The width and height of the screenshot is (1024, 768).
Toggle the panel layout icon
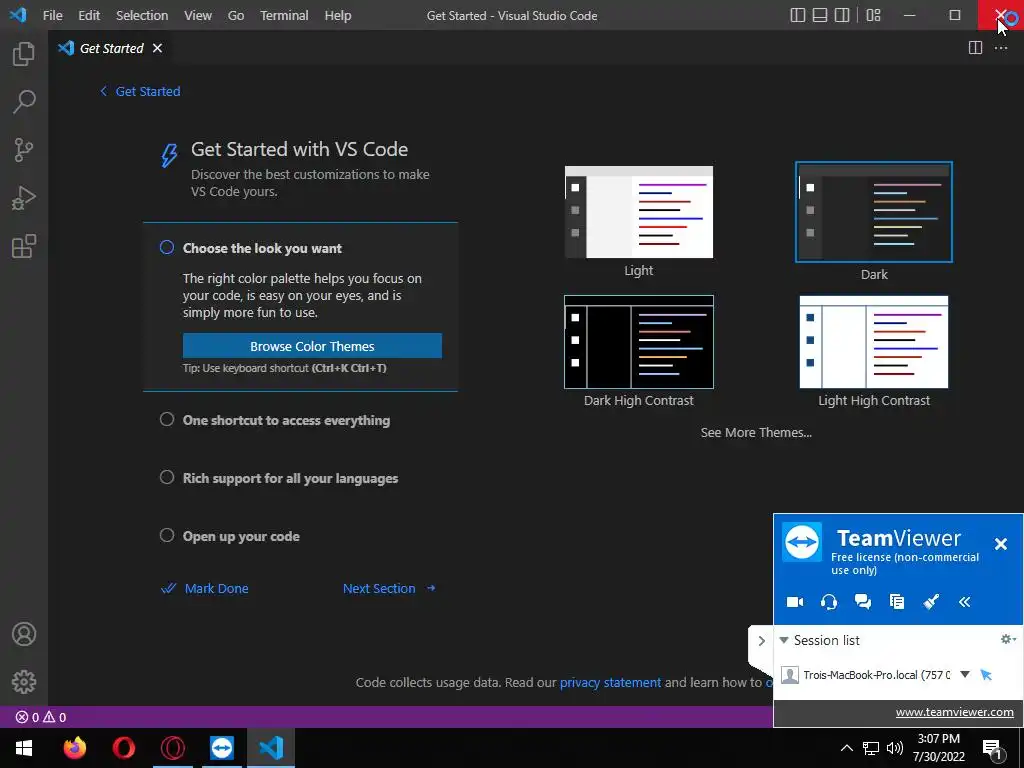pyautogui.click(x=820, y=15)
